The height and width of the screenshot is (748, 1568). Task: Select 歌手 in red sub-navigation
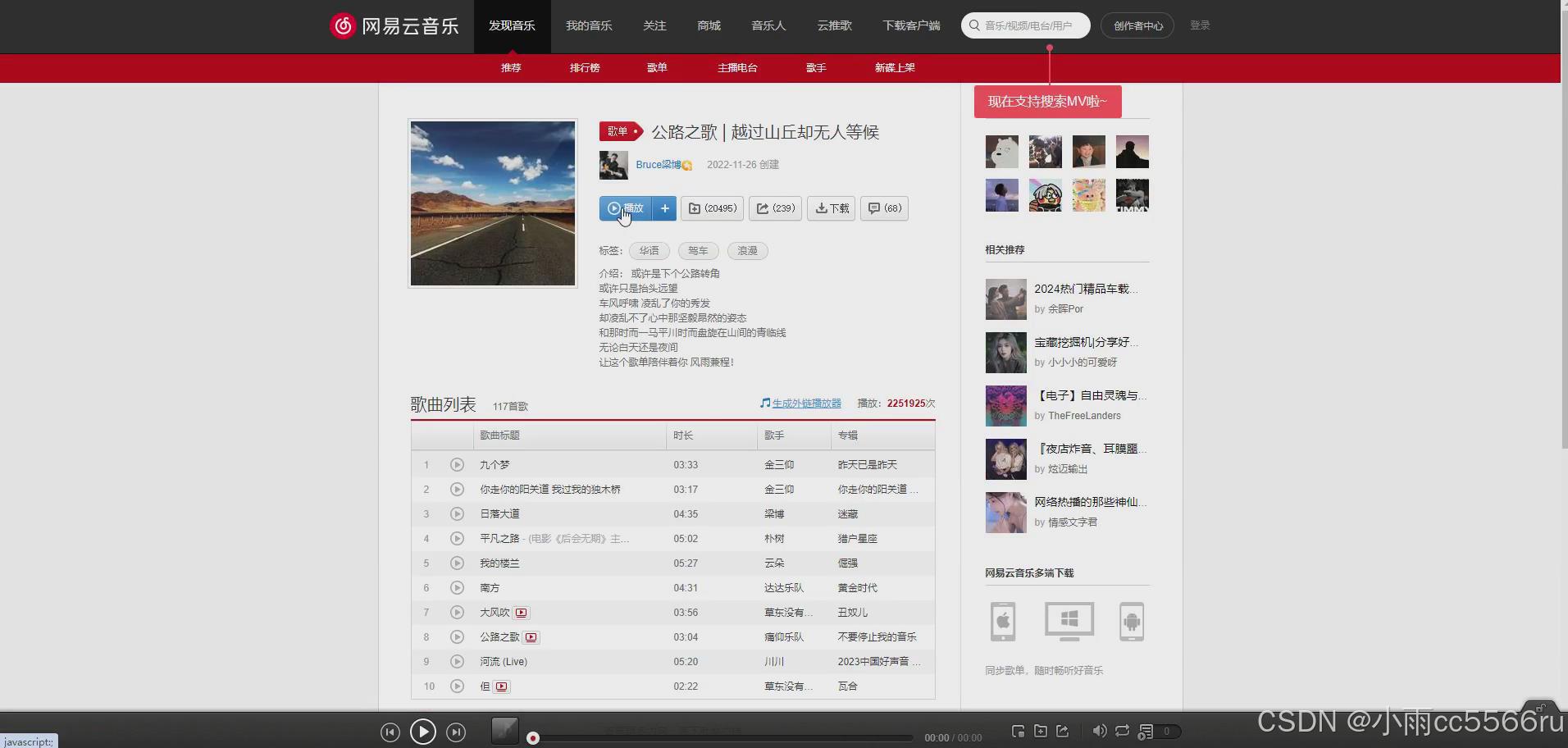coord(816,68)
